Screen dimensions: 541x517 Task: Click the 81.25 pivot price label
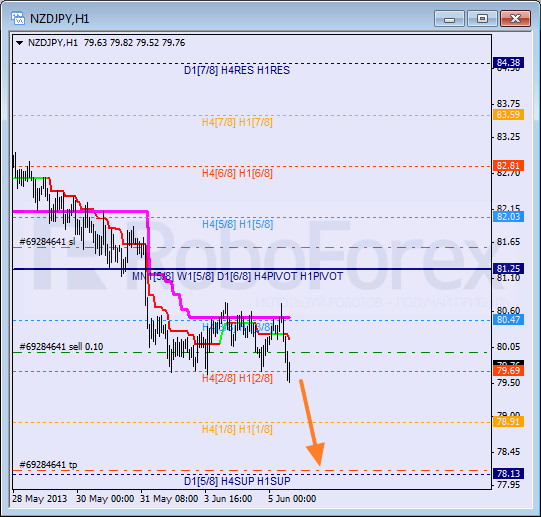508,269
